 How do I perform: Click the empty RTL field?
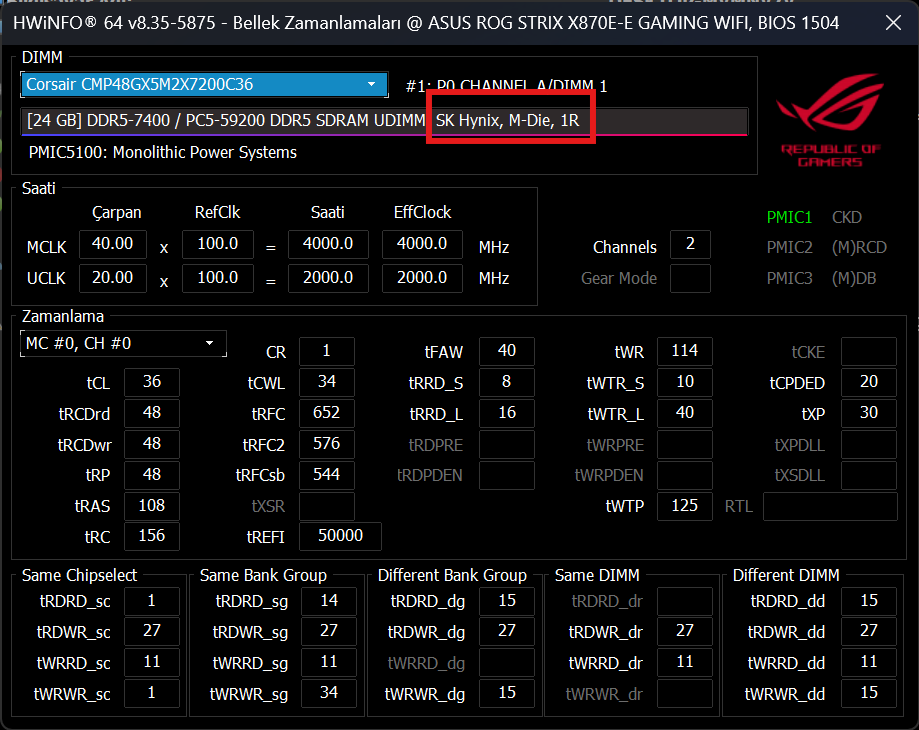tap(830, 506)
